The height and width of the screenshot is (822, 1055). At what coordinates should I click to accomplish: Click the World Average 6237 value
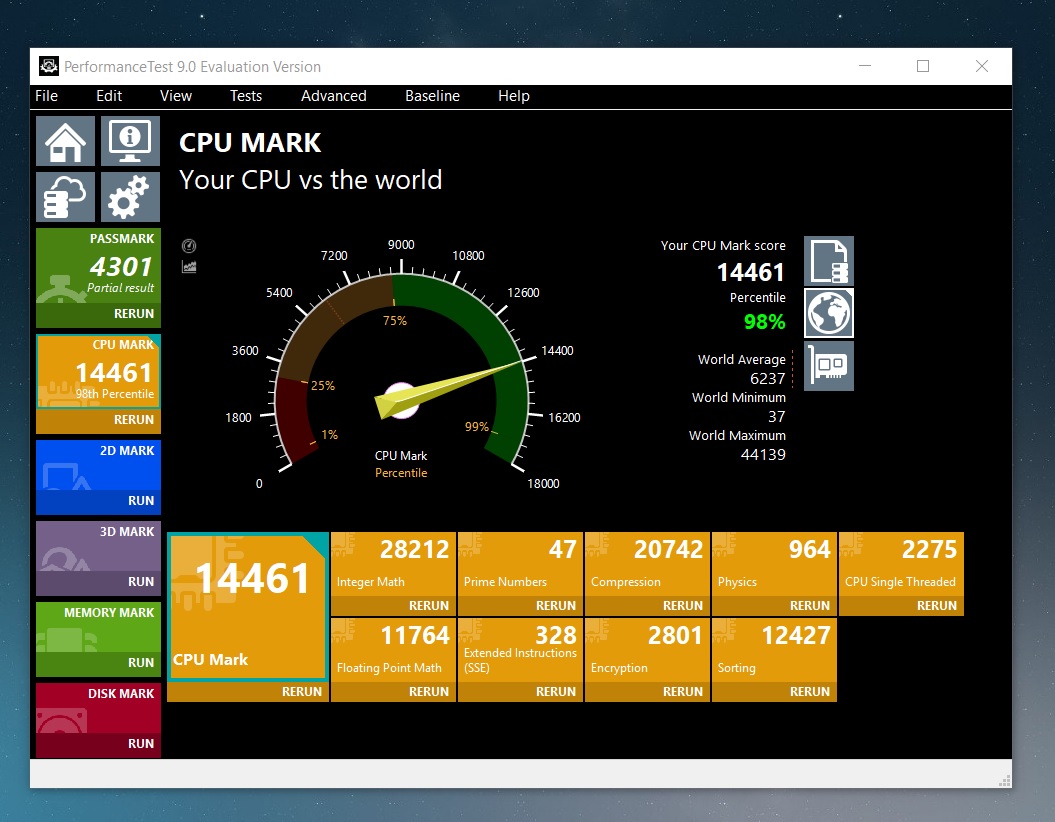(768, 379)
